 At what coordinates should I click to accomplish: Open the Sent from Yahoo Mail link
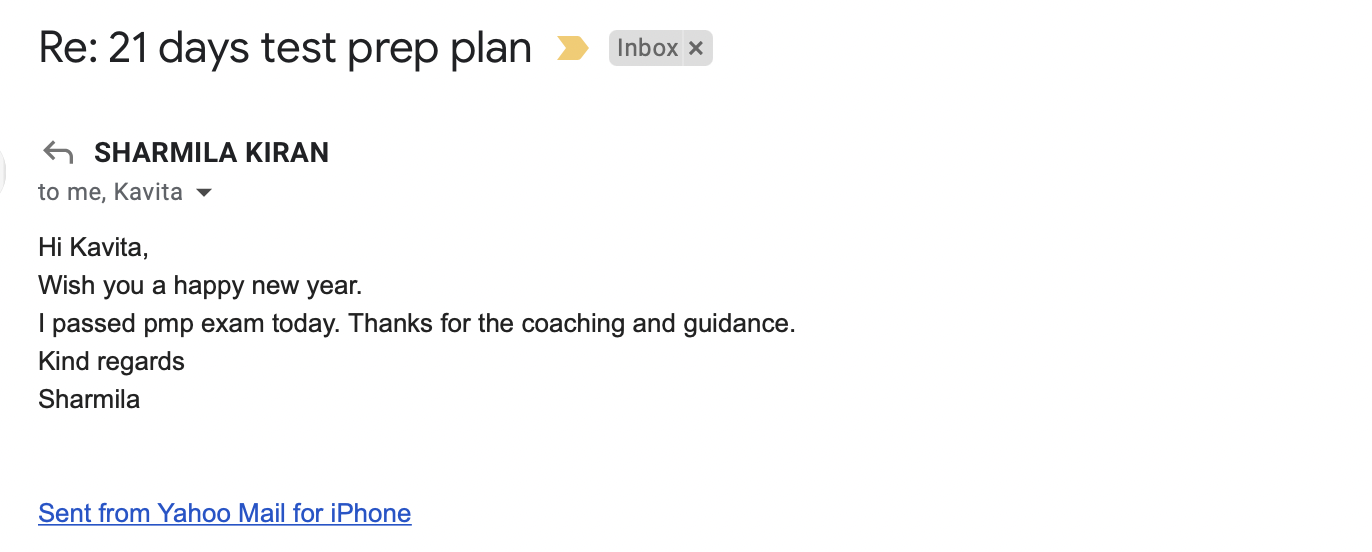224,513
